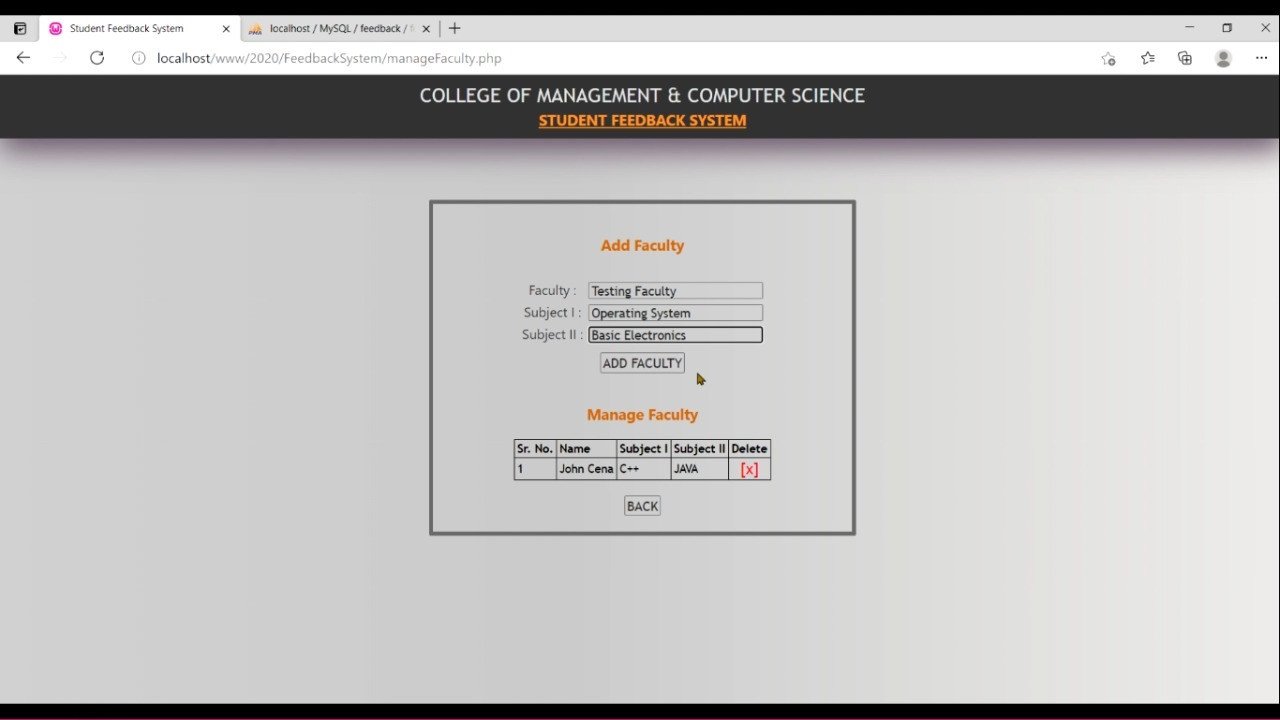Viewport: 1280px width, 720px height.
Task: Click the site info icon in address bar
Action: (139, 58)
